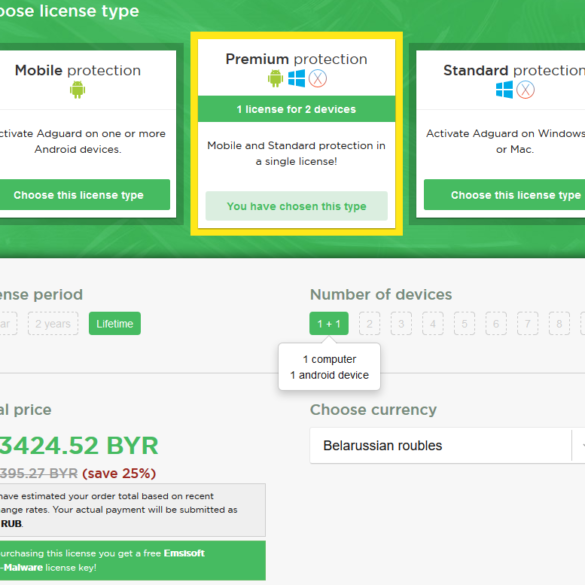The image size is (585, 585).
Task: Click the 'Standard protection' card title
Action: [514, 70]
